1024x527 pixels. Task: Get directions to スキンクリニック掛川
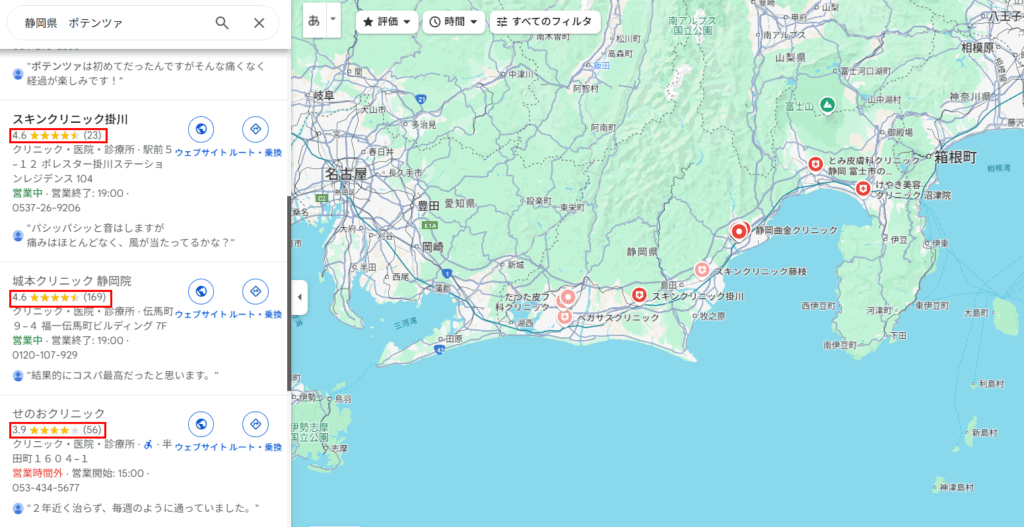[255, 129]
